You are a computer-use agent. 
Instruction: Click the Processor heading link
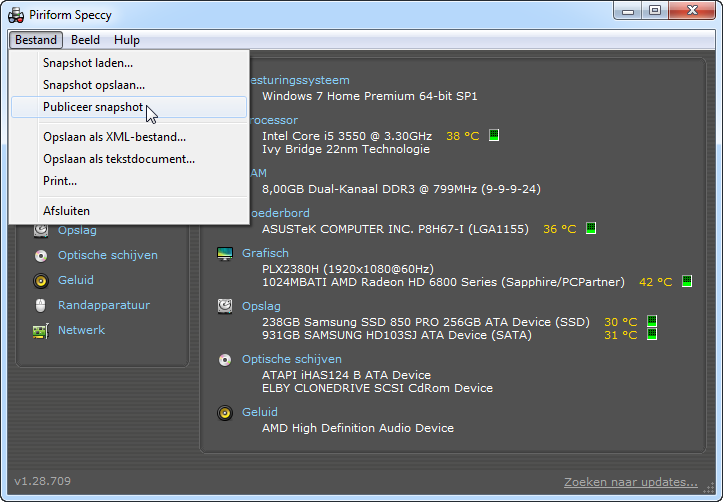point(274,120)
